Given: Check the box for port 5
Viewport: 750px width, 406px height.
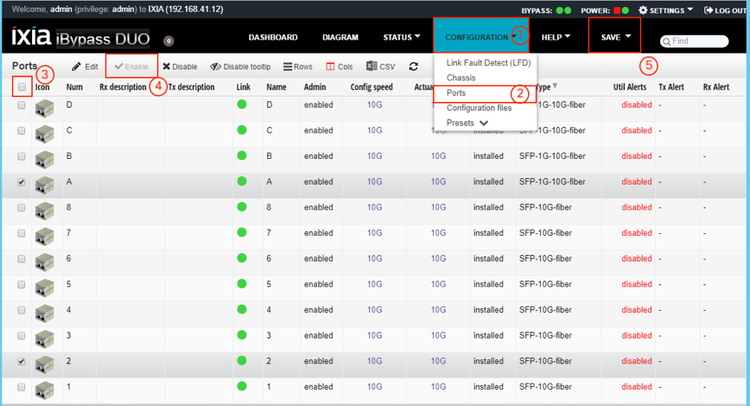Looking at the screenshot, I should 21,285.
